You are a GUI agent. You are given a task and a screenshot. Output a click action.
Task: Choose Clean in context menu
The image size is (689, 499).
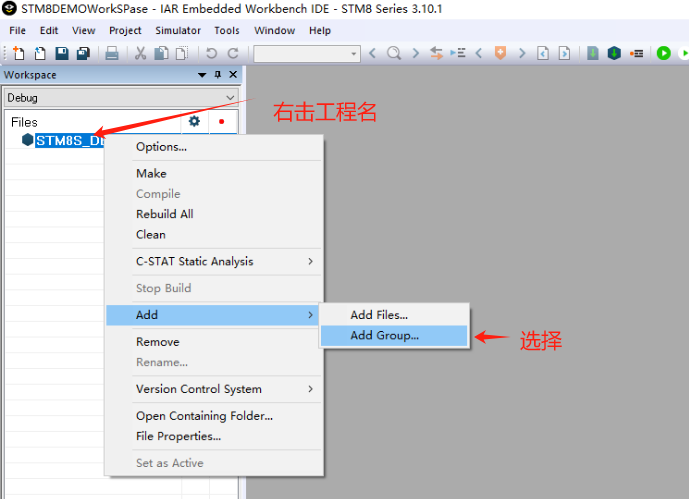[x=151, y=235]
